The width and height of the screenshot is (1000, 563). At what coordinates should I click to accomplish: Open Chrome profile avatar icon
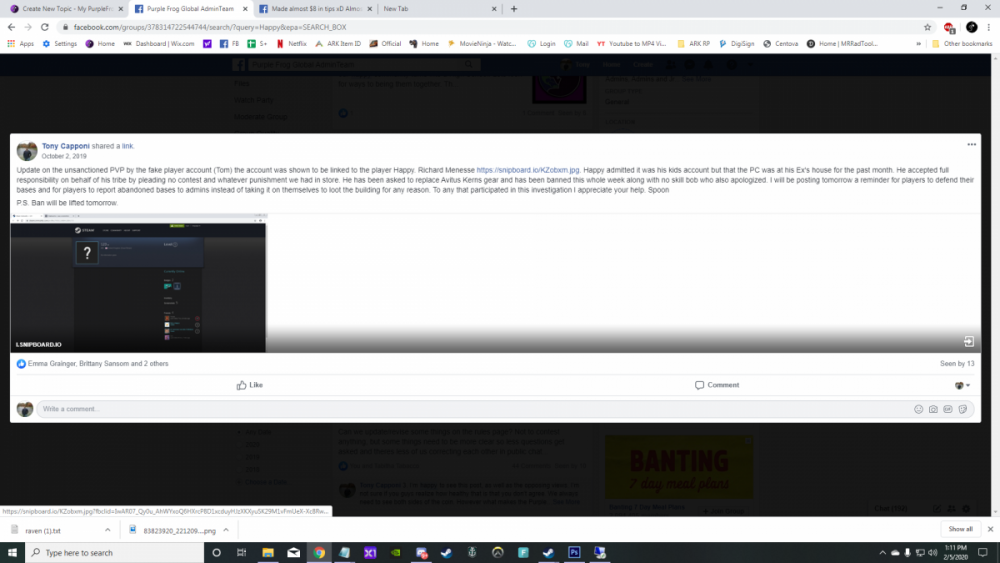(x=971, y=27)
